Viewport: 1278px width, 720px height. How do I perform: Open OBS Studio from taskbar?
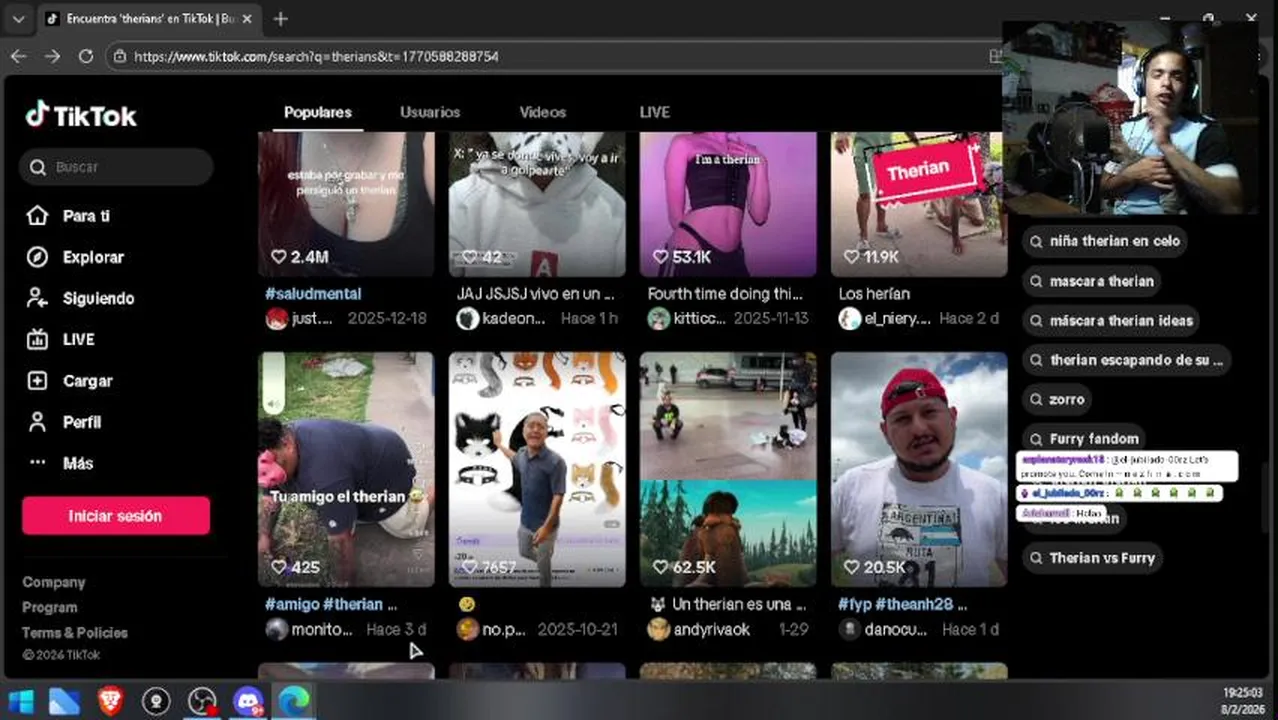pos(203,701)
